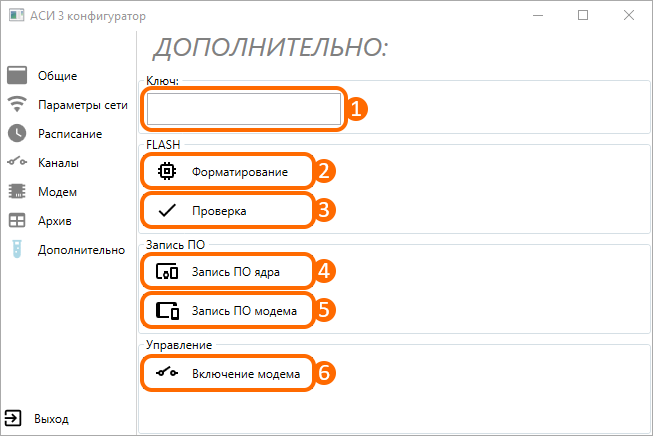
Task: Run the FLASH Проверка
Action: click(x=227, y=210)
